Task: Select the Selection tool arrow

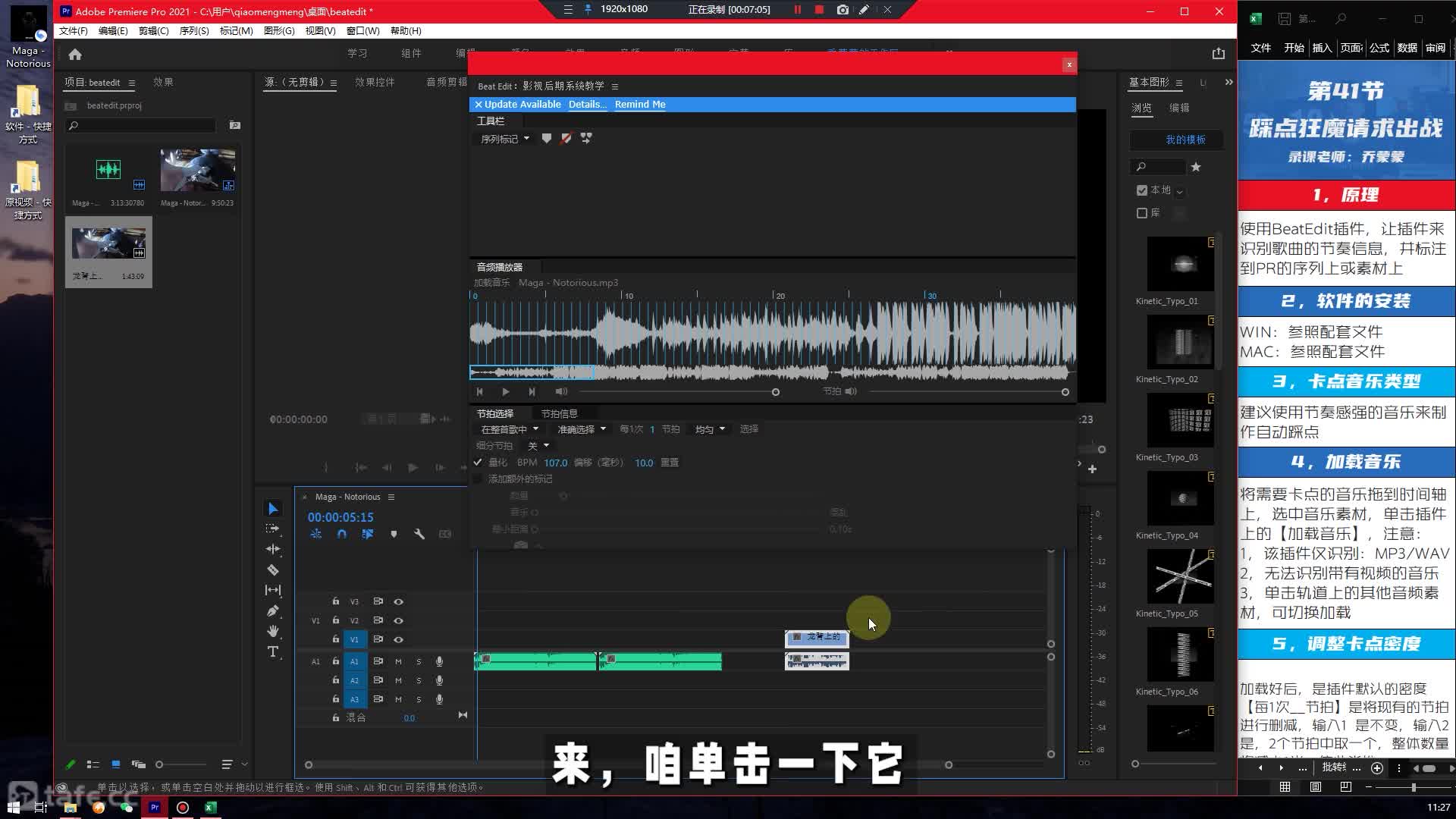Action: coord(273,509)
